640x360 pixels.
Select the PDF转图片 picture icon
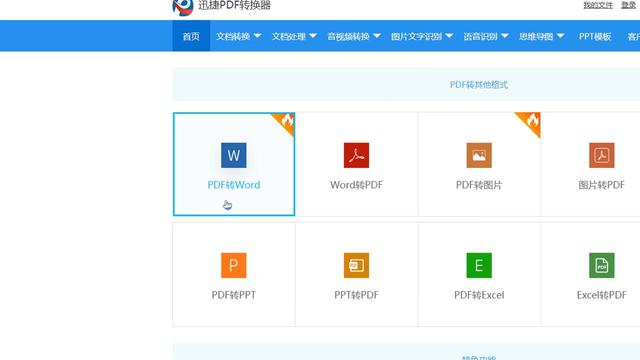coord(479,155)
